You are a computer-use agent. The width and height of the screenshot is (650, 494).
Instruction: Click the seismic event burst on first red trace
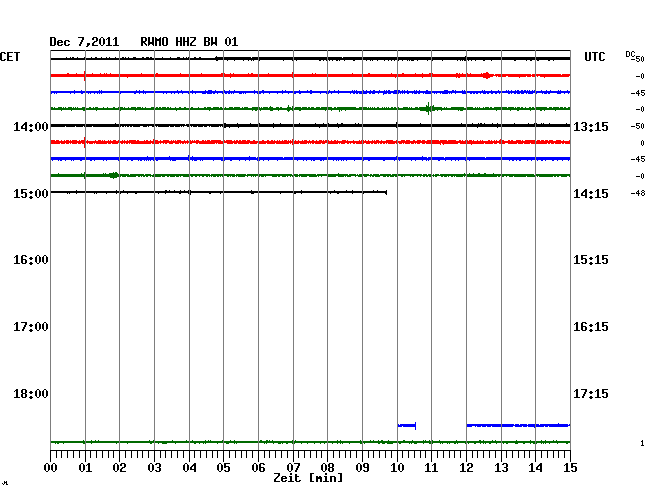point(487,75)
